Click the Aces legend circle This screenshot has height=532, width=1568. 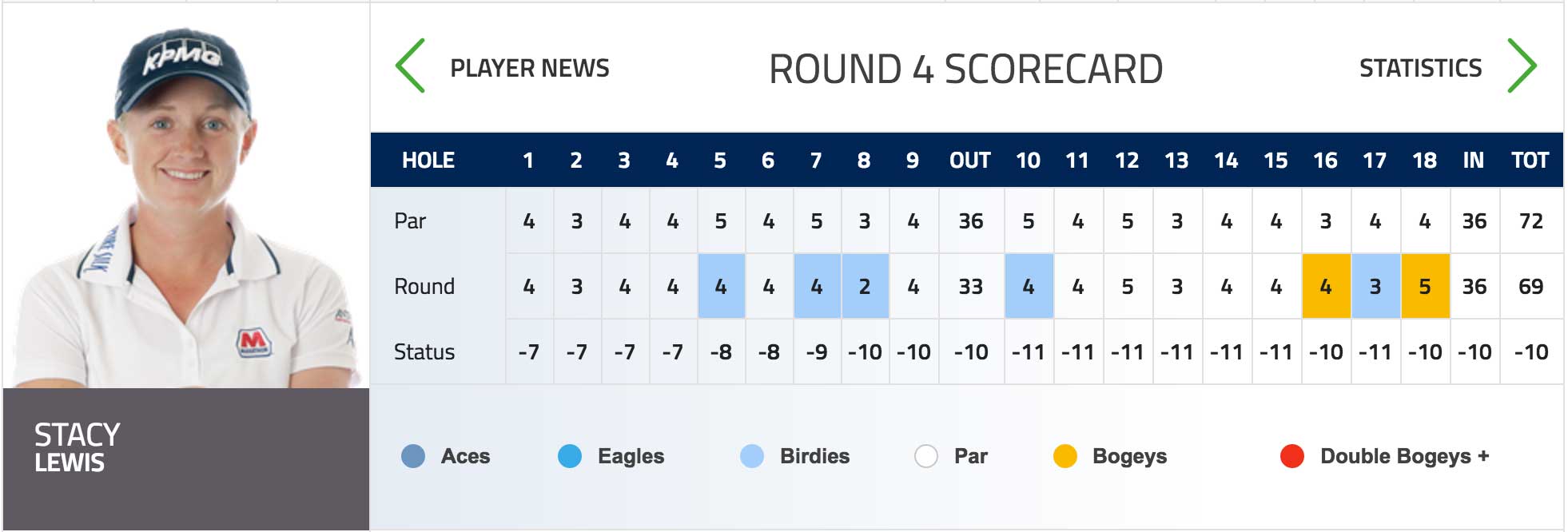[x=413, y=456]
